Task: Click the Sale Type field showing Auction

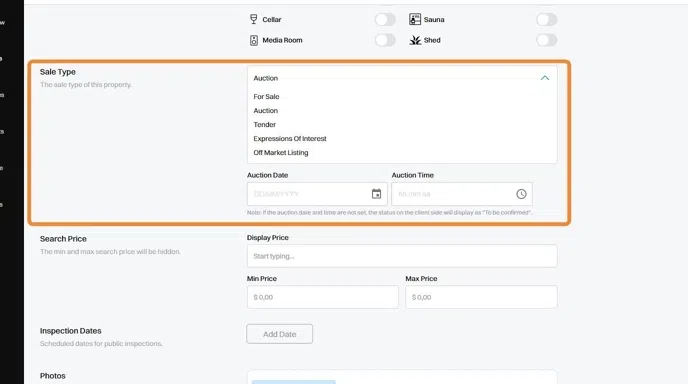Action: coord(402,78)
